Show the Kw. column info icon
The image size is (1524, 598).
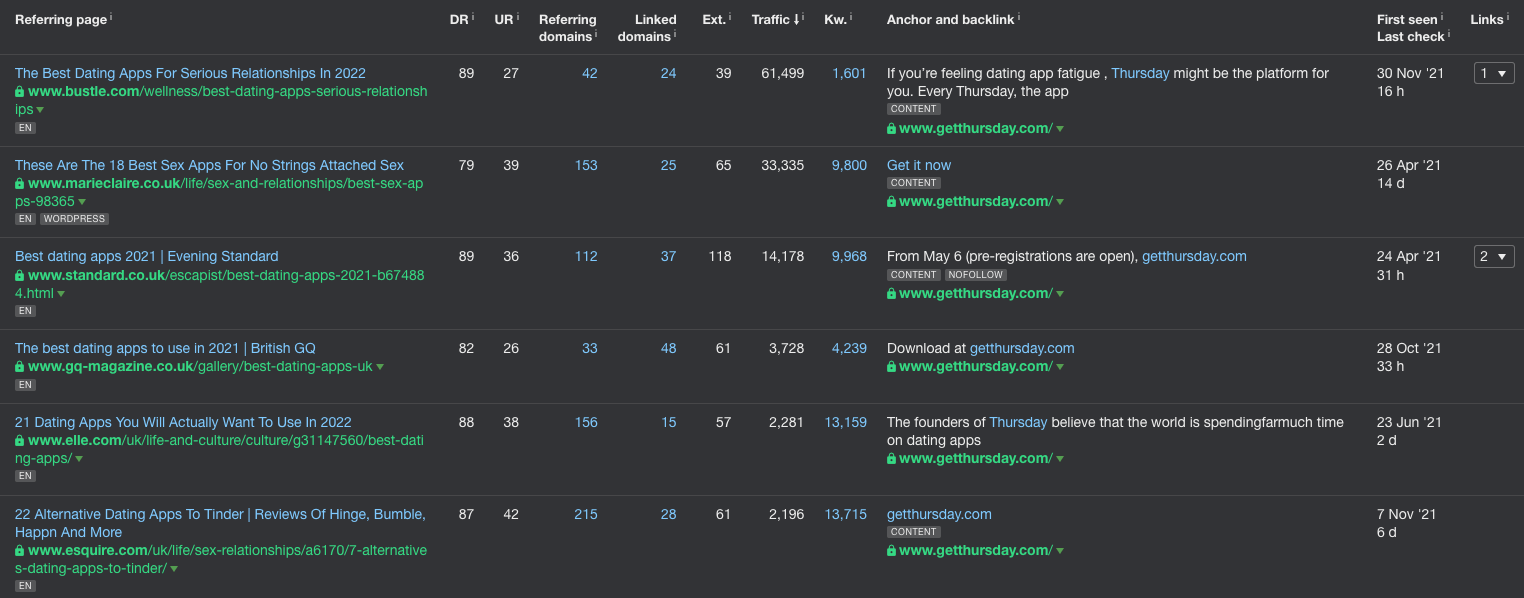851,17
